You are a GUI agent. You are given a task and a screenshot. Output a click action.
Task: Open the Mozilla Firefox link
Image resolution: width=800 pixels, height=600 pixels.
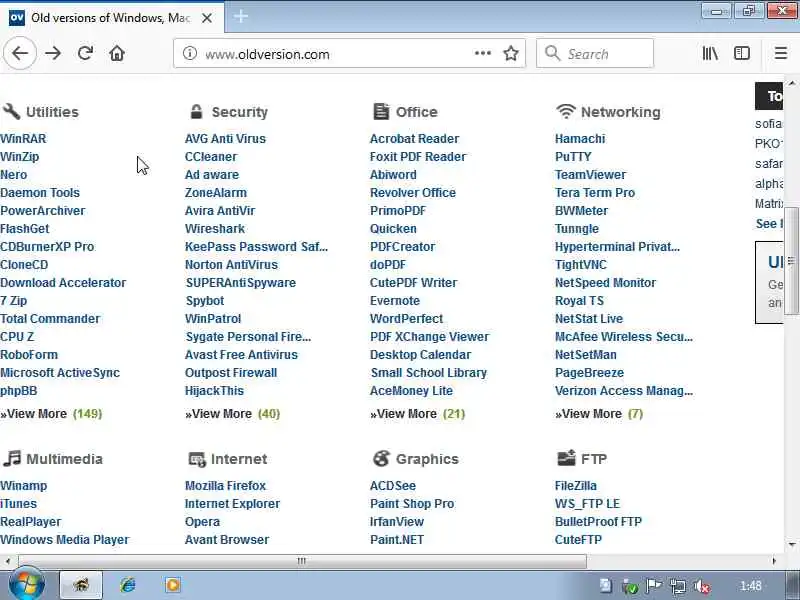[226, 486]
